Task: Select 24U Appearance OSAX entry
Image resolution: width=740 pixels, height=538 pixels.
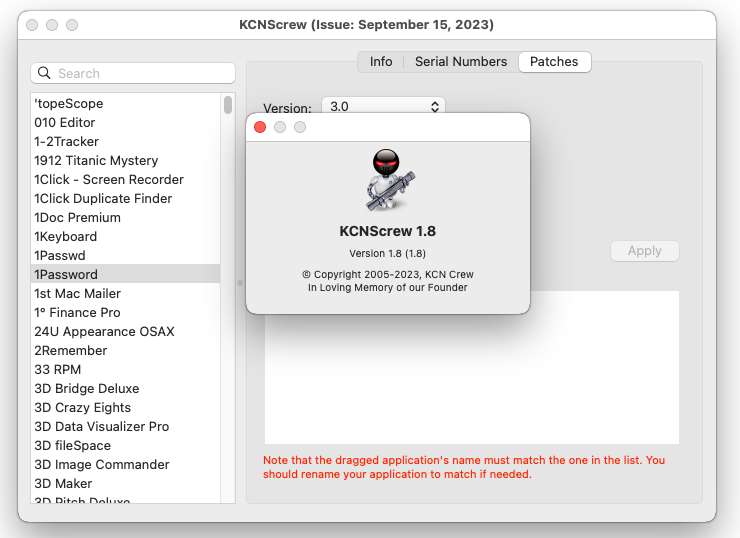Action: pyautogui.click(x=126, y=331)
